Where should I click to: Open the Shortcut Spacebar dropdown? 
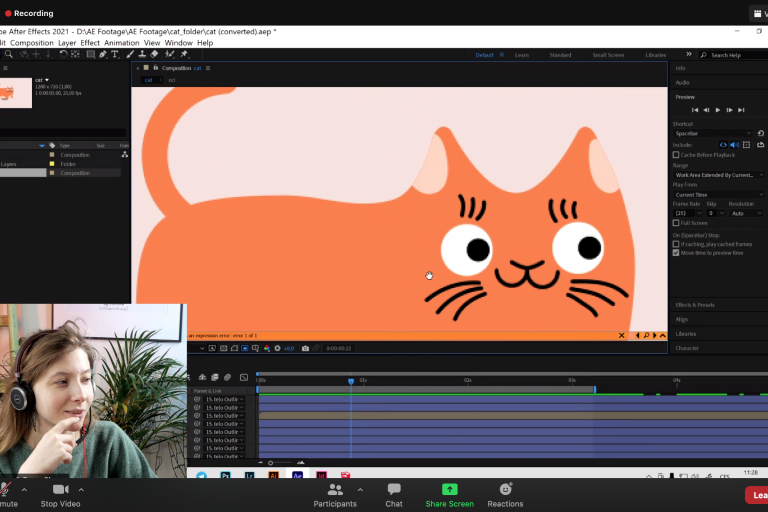tap(713, 133)
